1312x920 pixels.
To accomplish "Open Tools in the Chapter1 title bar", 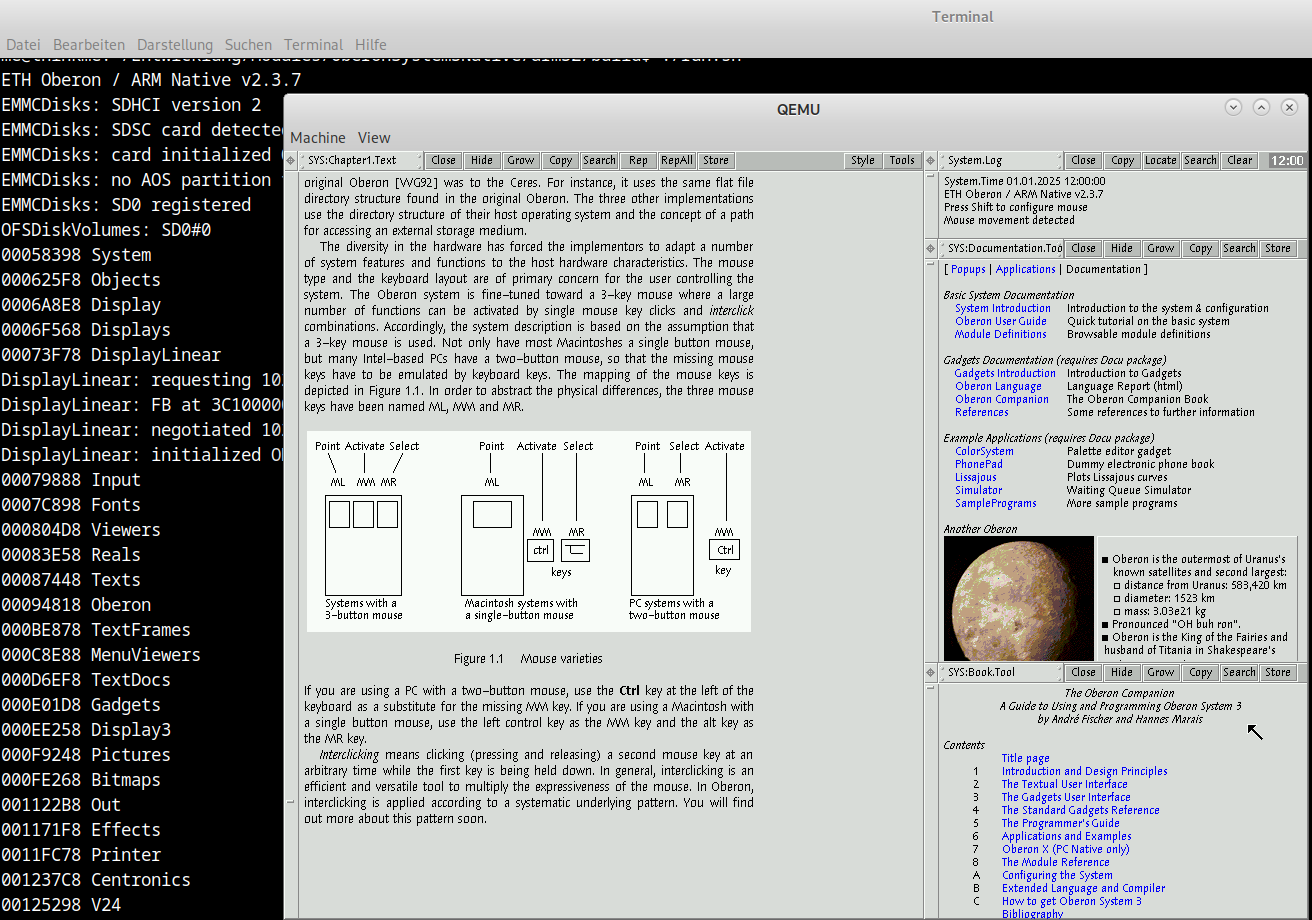I will pyautogui.click(x=902, y=159).
